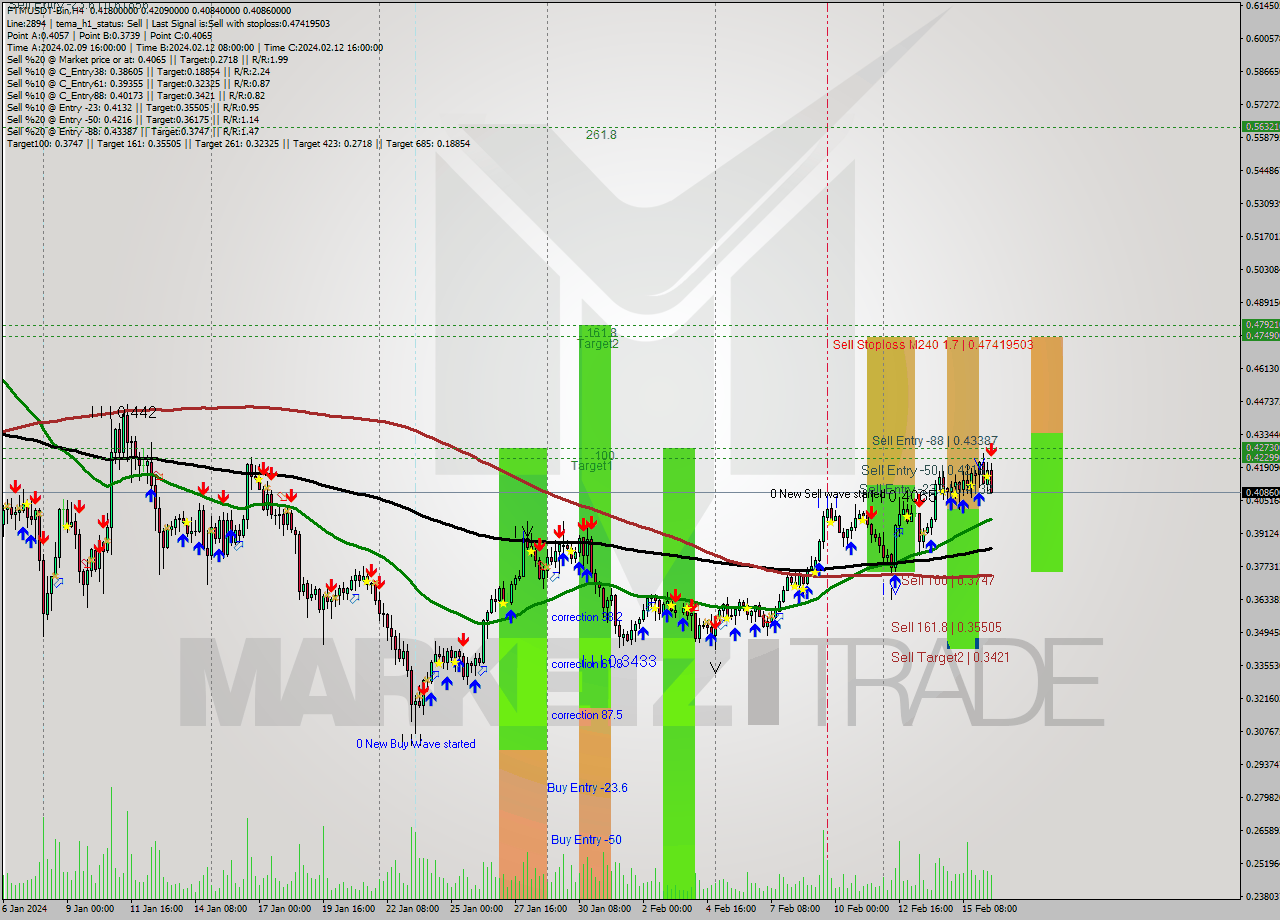The height and width of the screenshot is (920, 1280).
Task: Click the orange stoploss zone of the rightmost projection column
Action: [x=1047, y=385]
